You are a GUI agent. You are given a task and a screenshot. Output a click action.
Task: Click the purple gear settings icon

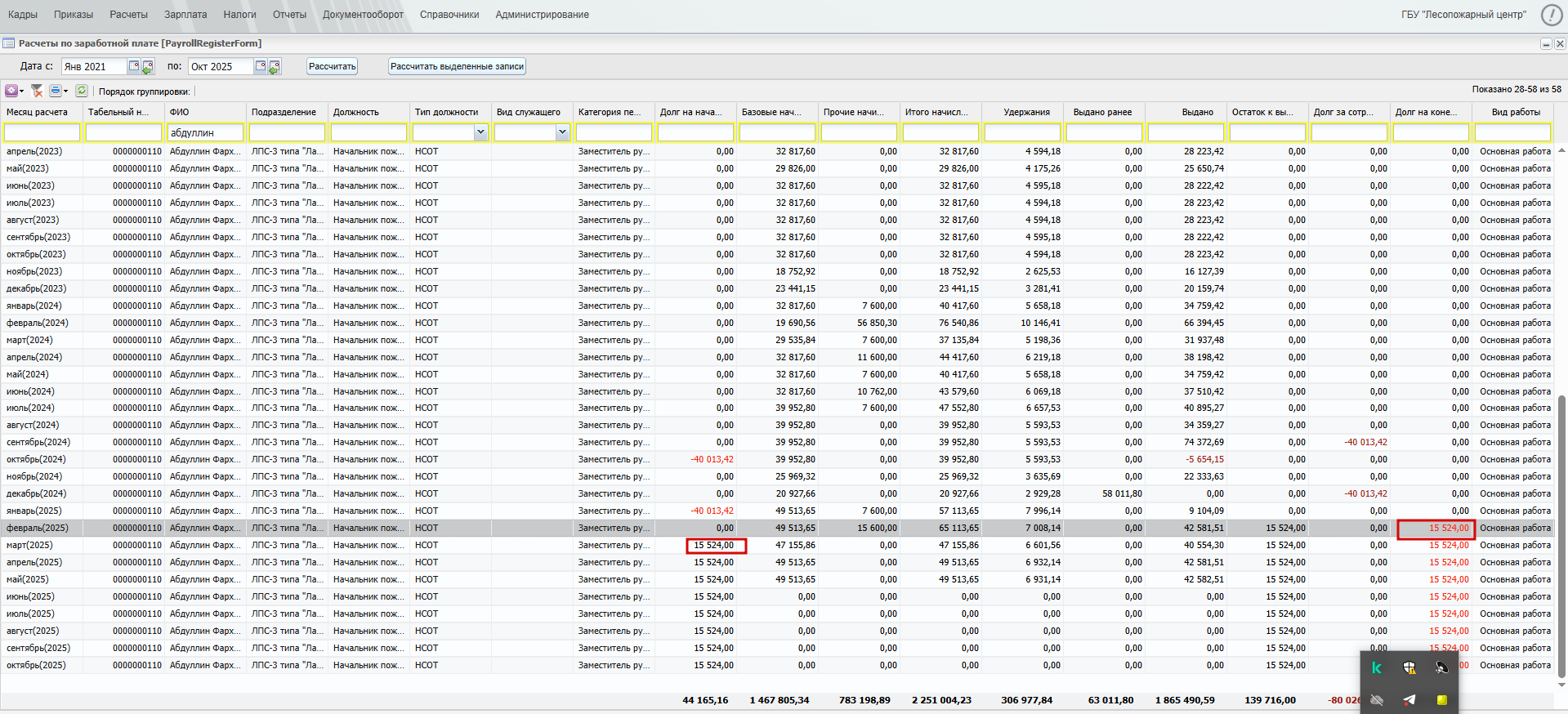11,91
